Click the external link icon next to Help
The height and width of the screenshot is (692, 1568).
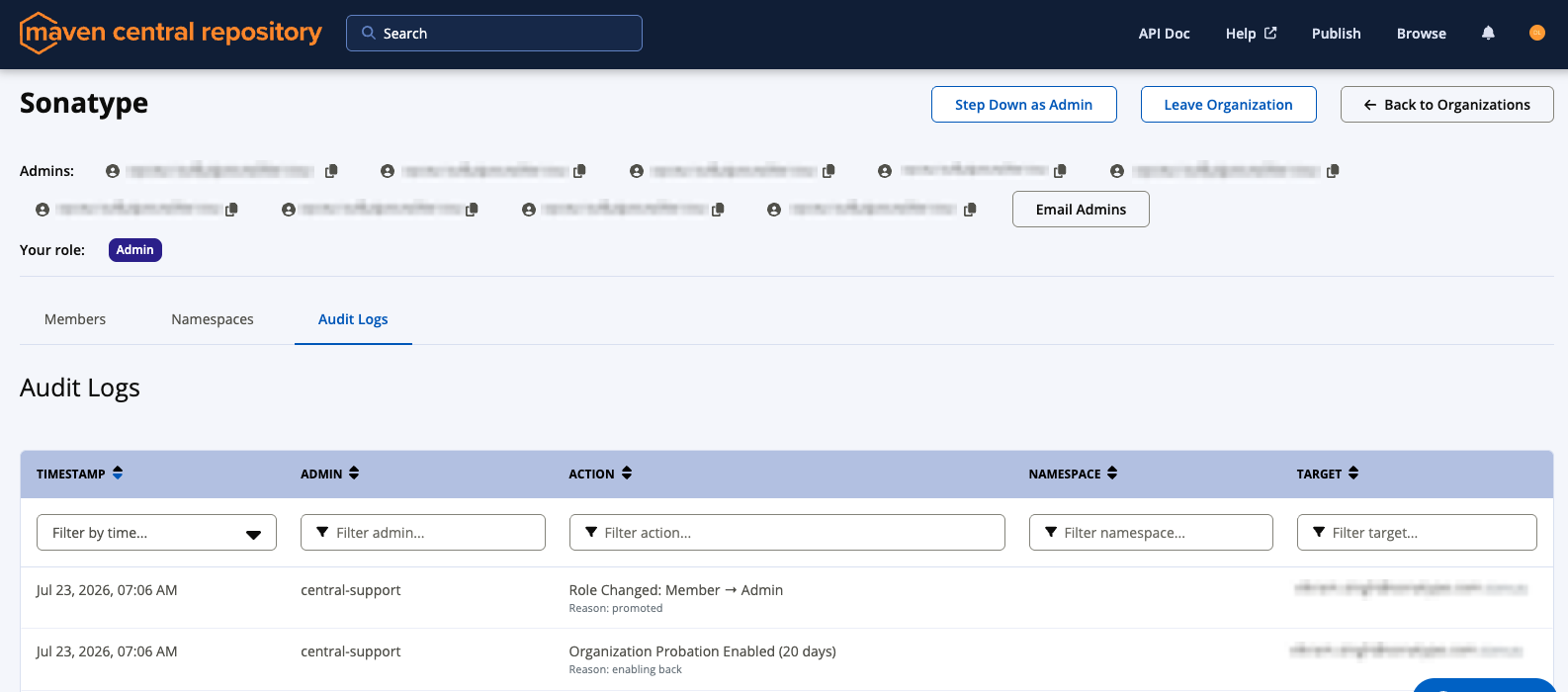click(x=1270, y=33)
